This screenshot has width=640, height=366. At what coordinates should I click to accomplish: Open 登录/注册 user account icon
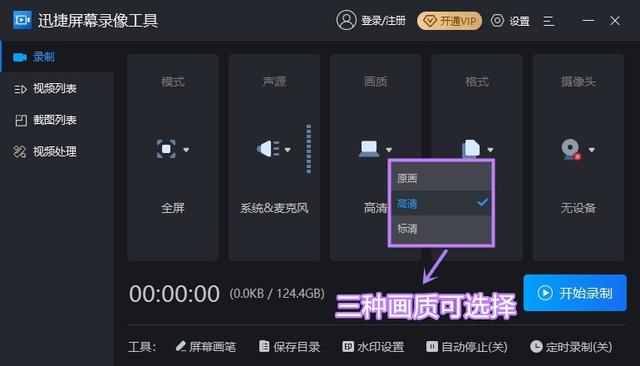[346, 20]
